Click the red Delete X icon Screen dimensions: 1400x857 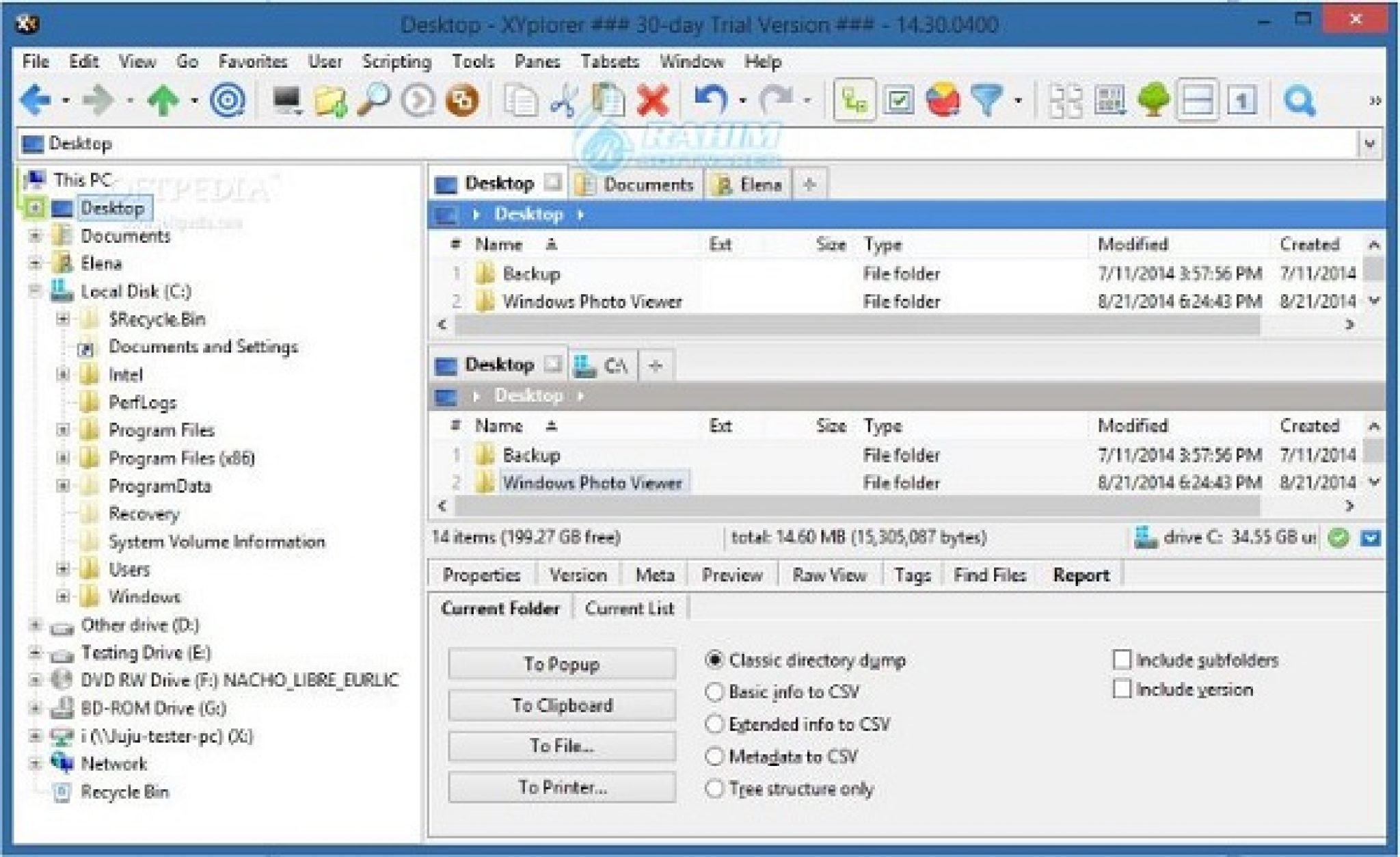[x=652, y=101]
